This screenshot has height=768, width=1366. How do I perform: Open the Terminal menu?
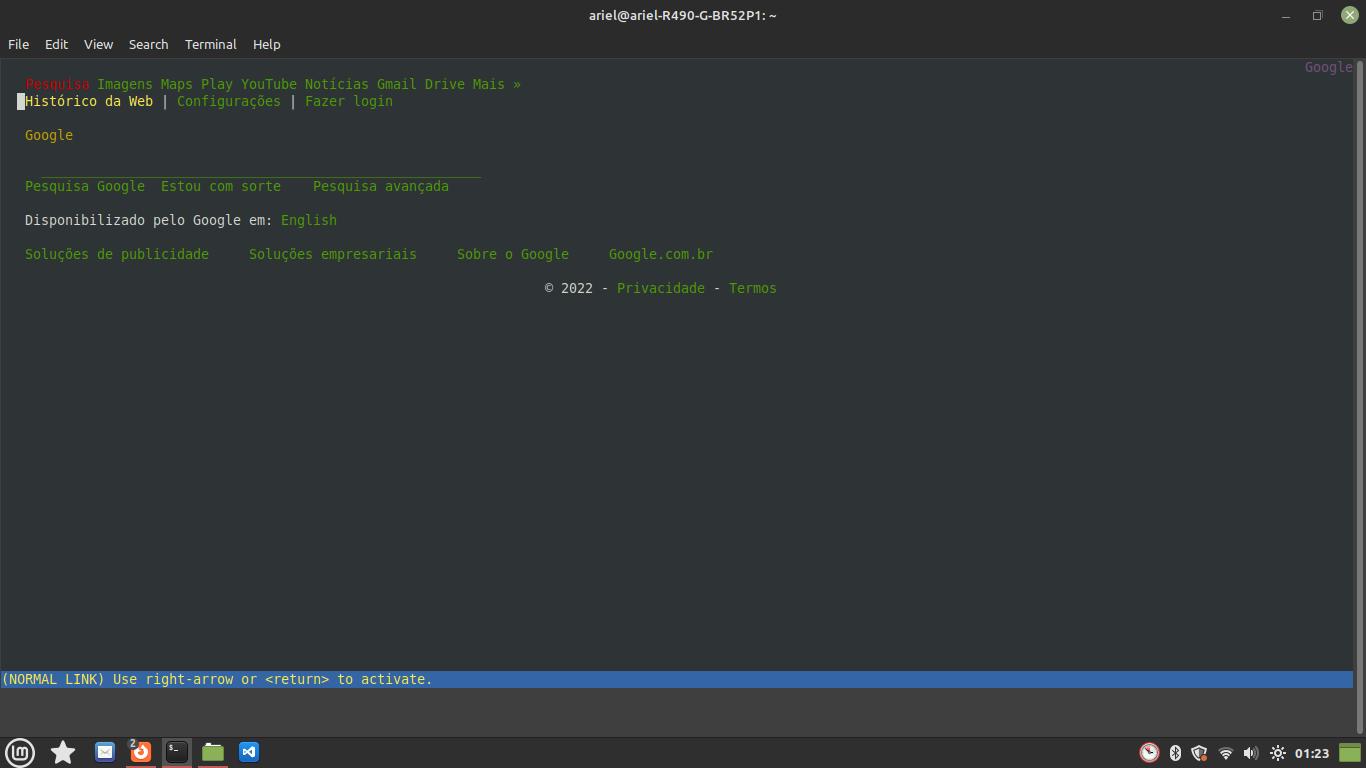210,44
